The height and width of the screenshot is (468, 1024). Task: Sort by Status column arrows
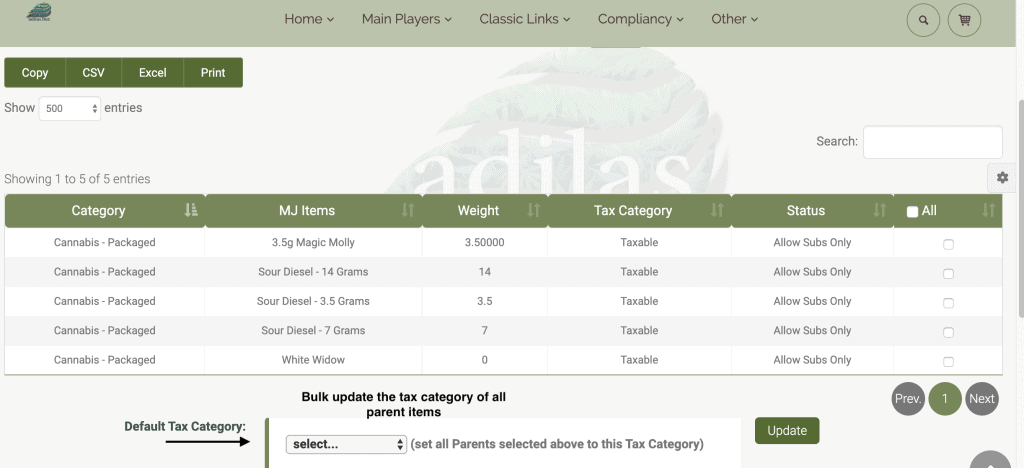click(x=879, y=210)
